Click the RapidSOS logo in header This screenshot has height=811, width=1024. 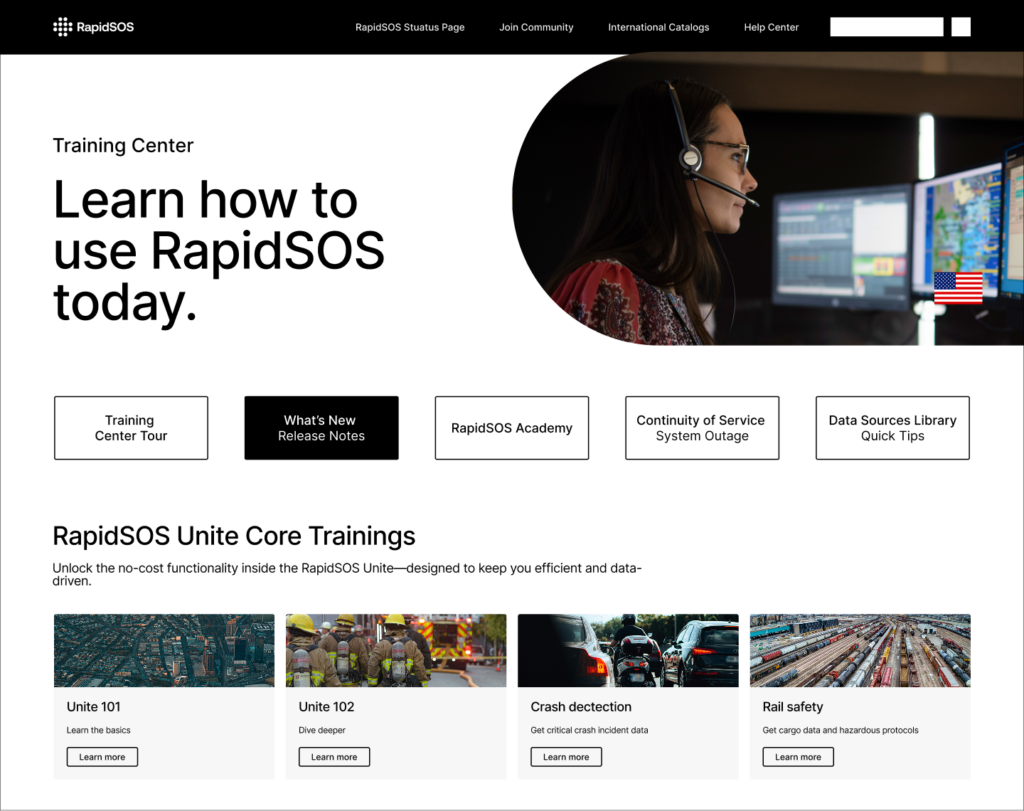pos(93,27)
